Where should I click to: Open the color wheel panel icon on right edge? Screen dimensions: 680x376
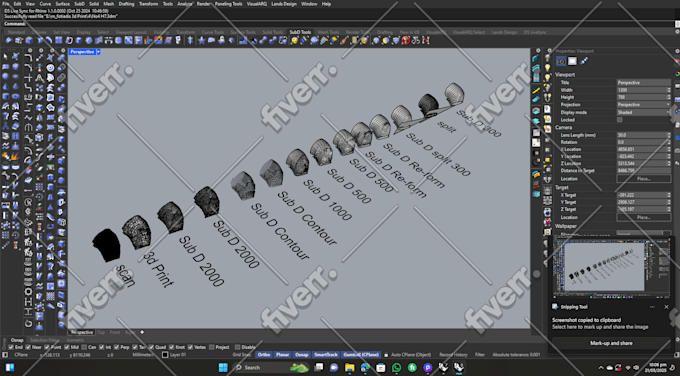pos(677,74)
